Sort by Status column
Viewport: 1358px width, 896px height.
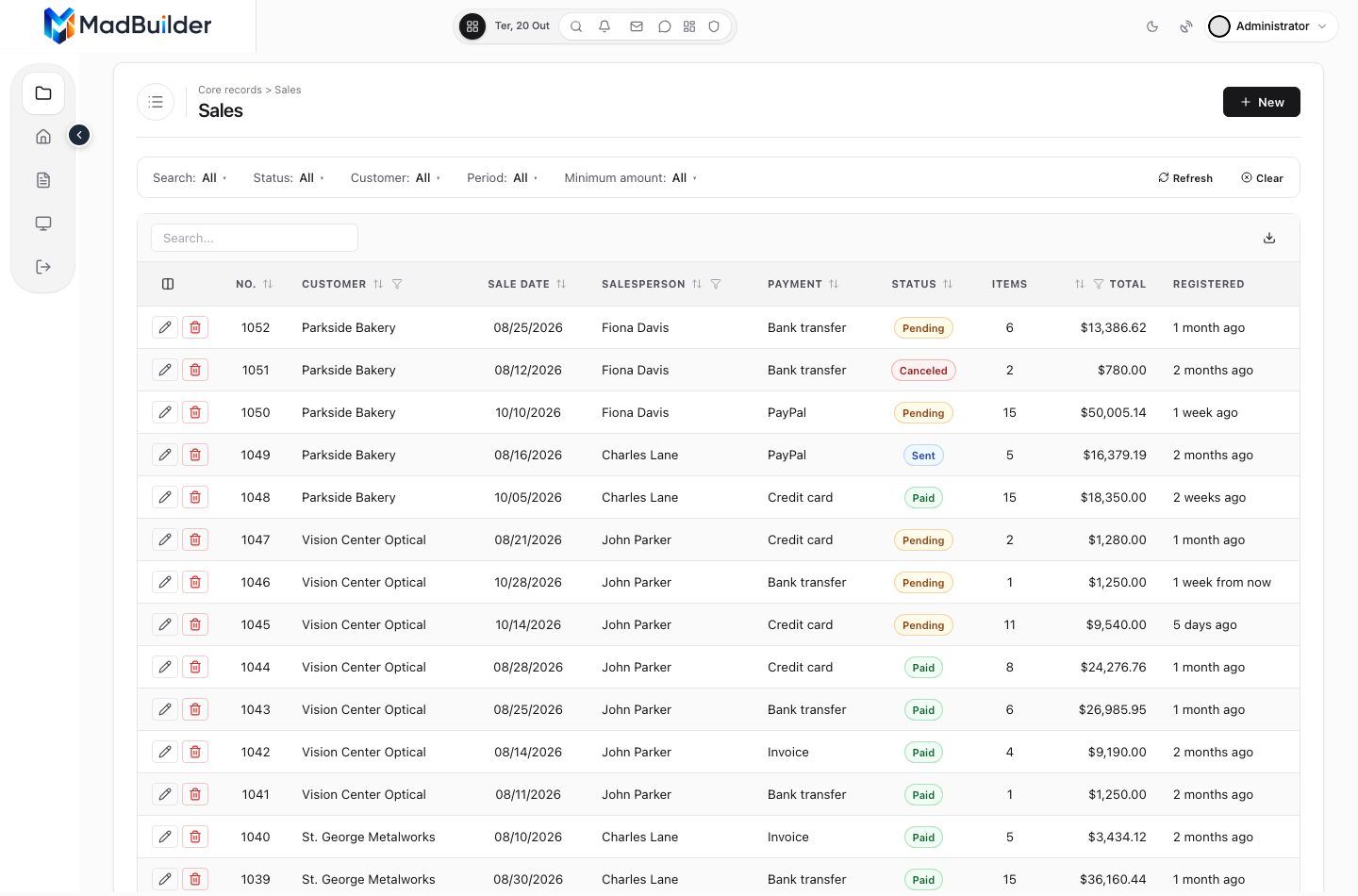coord(948,284)
